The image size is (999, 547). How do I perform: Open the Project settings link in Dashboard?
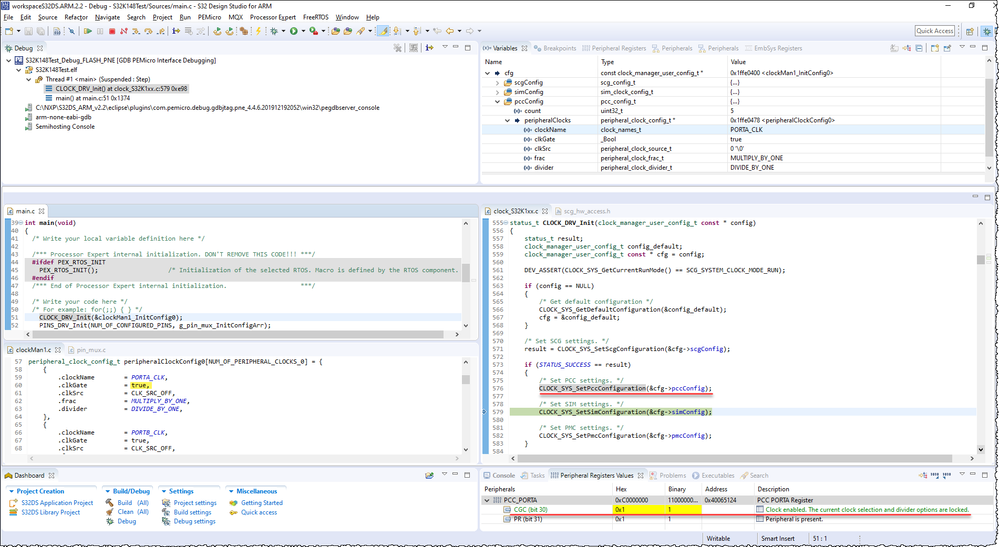(x=194, y=503)
